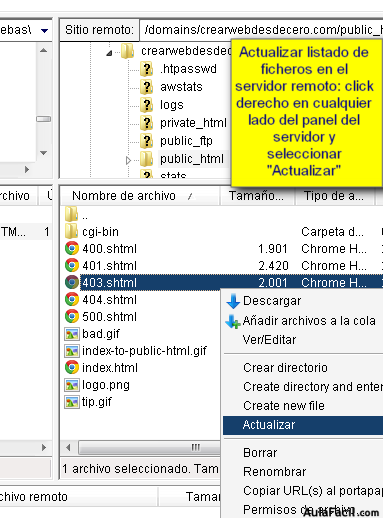383x518 pixels.
Task: Click the size value 1.901
Action: click(273, 249)
